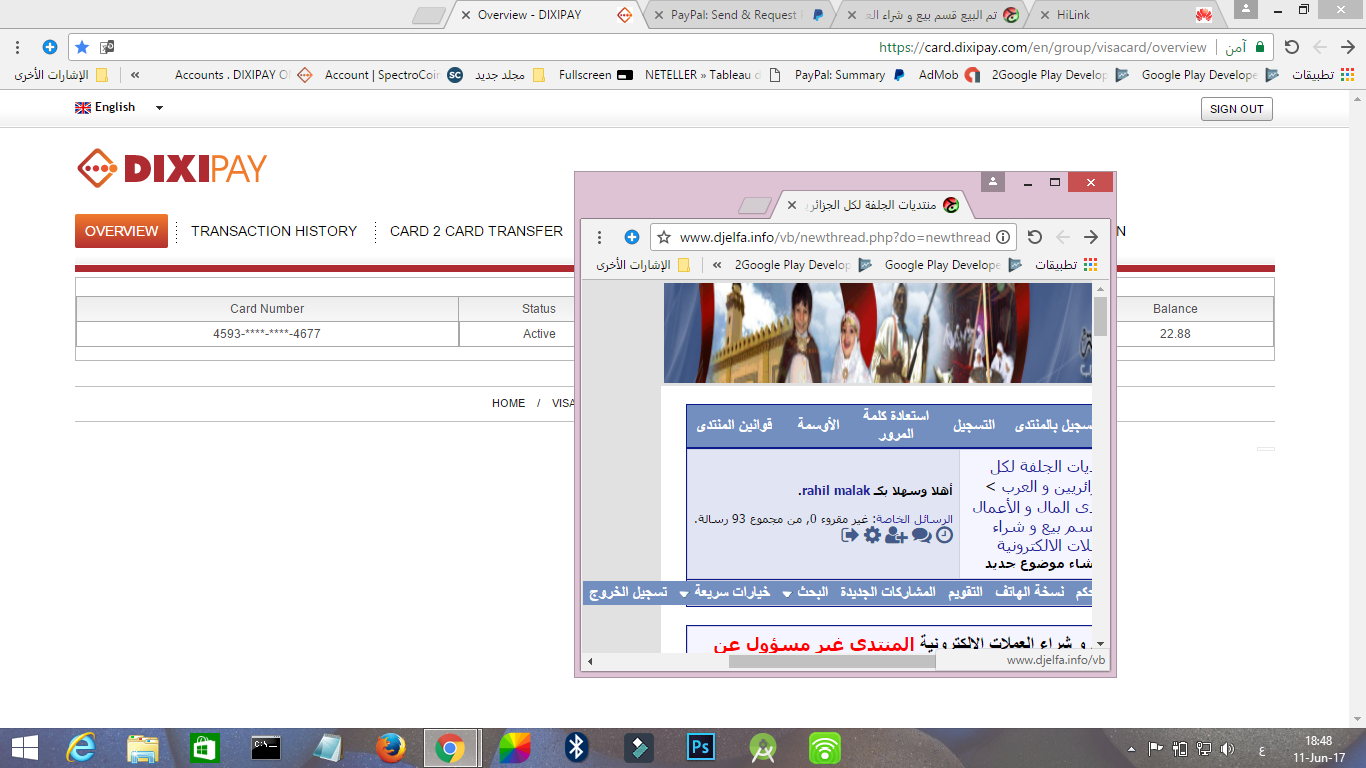Open الإشارات الأخرى folder in popup window
The image size is (1366, 768).
click(643, 265)
